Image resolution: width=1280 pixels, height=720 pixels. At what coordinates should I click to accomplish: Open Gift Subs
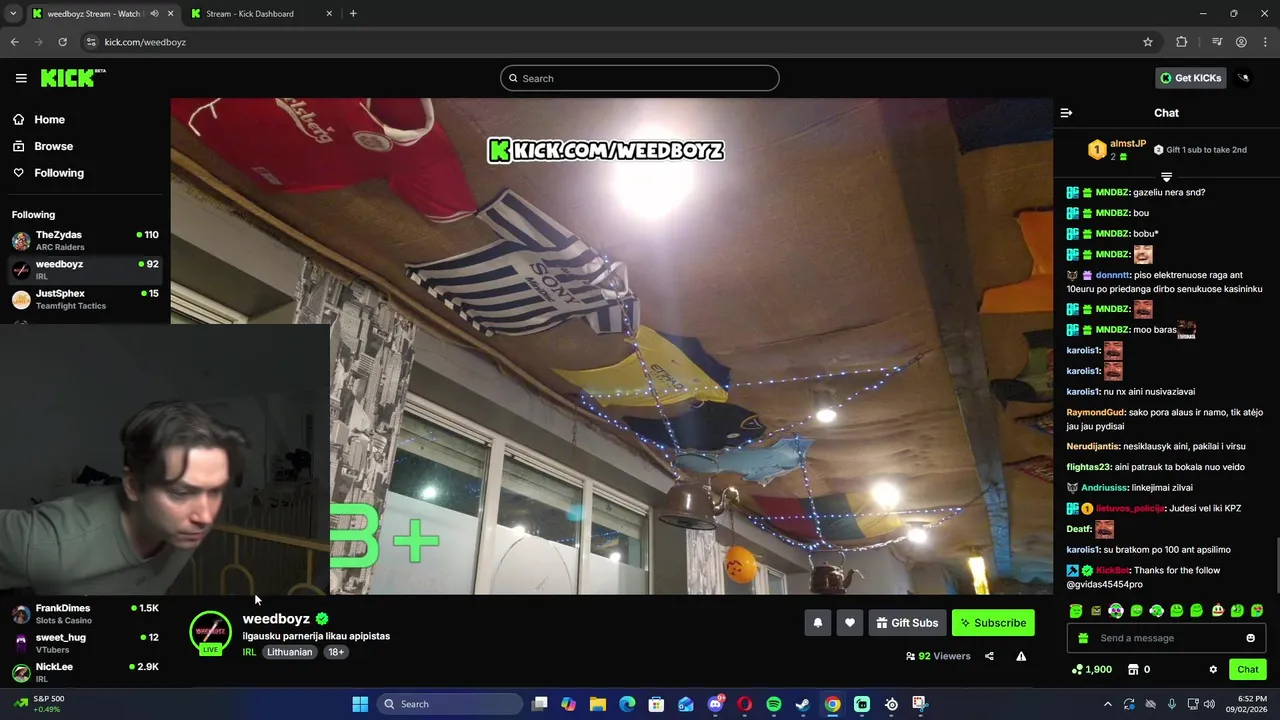point(907,623)
